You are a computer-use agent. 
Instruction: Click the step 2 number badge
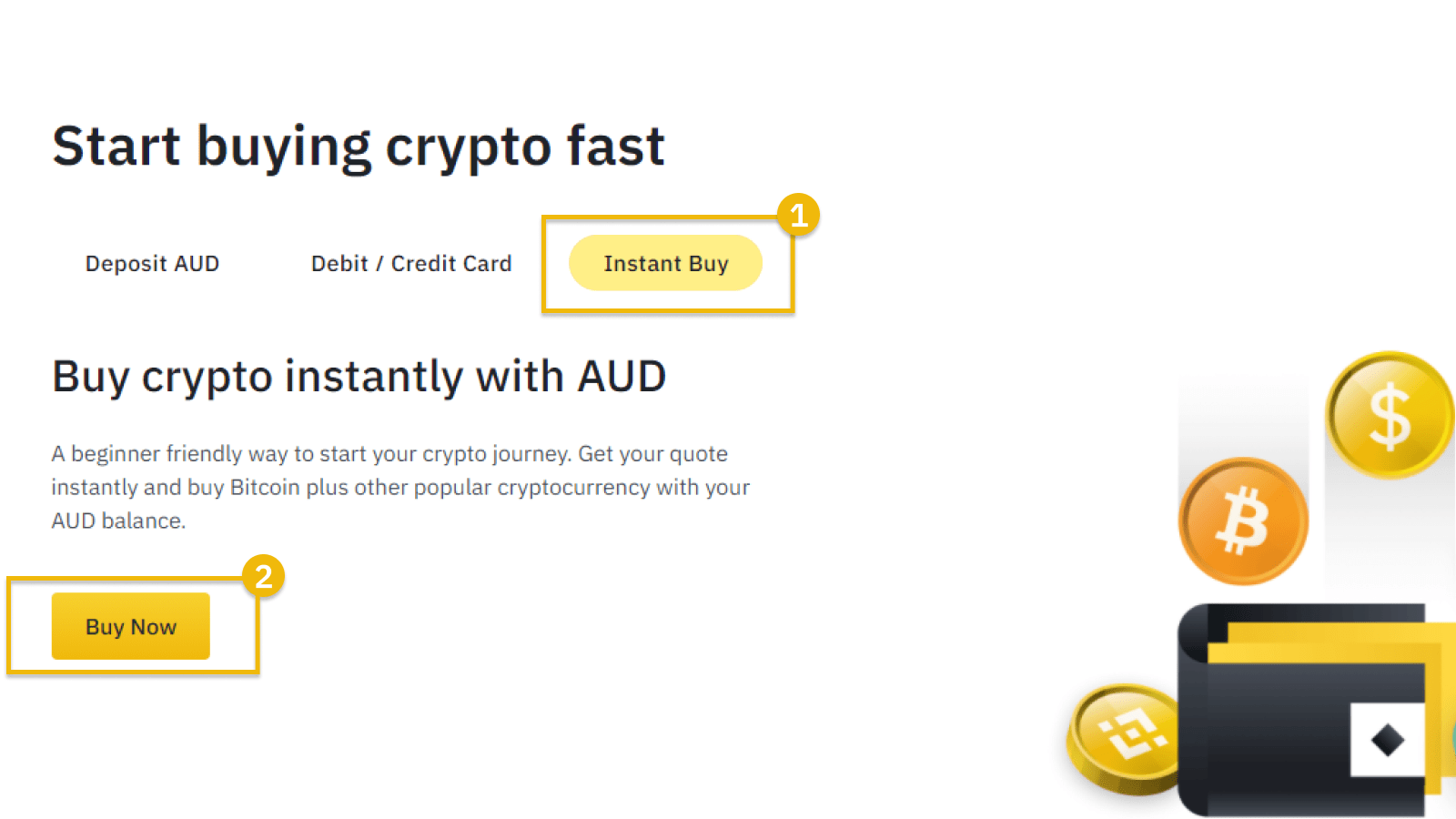[264, 576]
